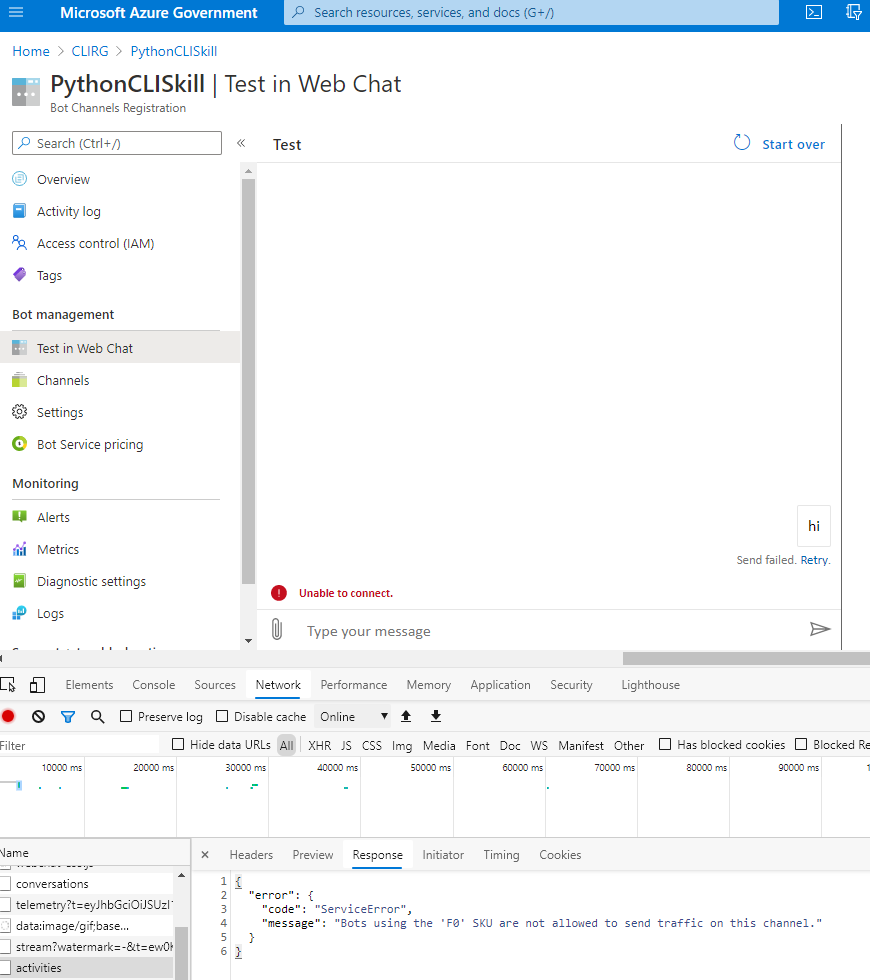Click the send message arrow icon
The image size is (870, 980).
(x=820, y=629)
